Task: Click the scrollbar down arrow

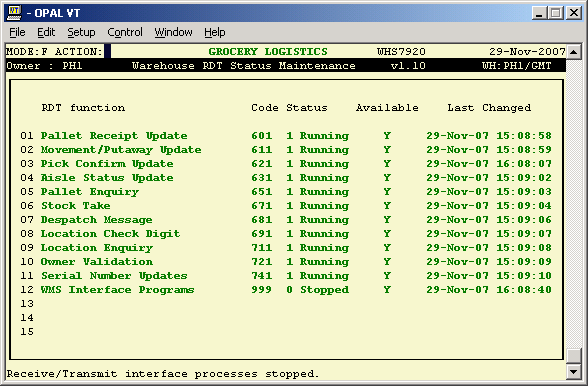Action: (x=574, y=372)
